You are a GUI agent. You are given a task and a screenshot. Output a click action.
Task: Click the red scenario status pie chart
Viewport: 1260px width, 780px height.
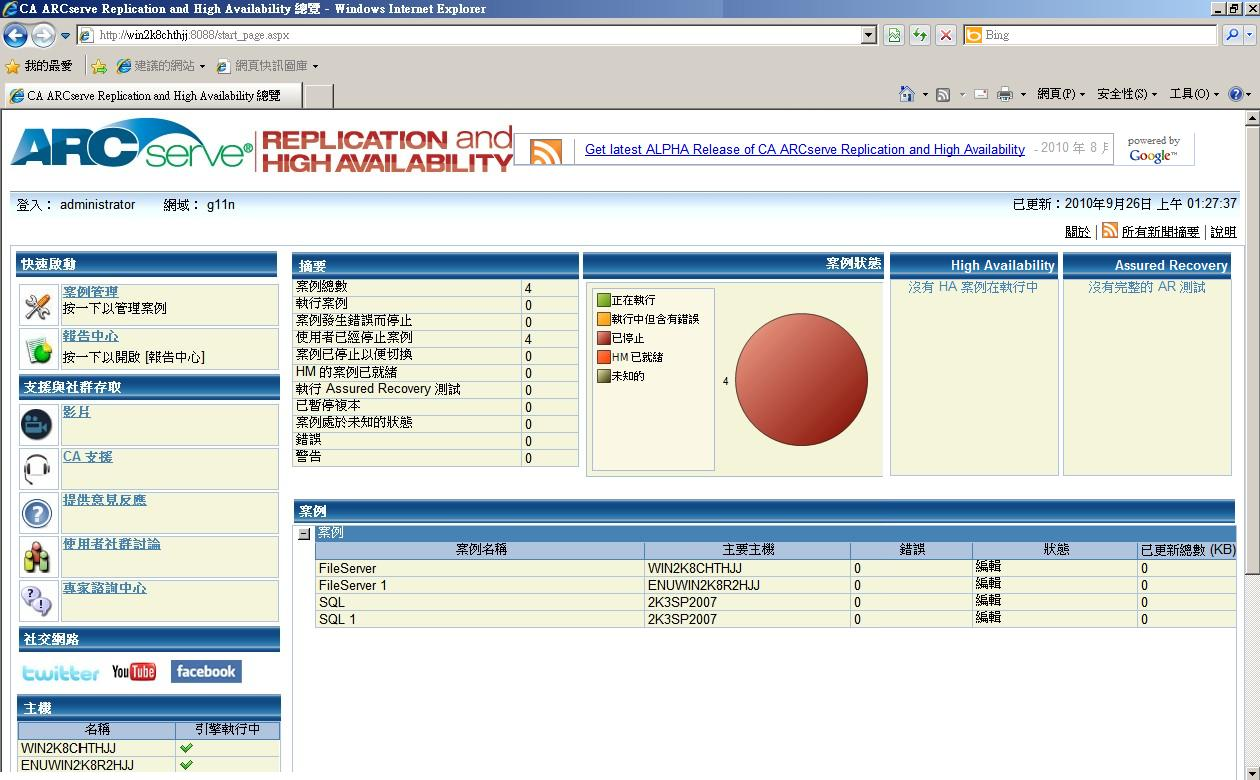coord(801,380)
